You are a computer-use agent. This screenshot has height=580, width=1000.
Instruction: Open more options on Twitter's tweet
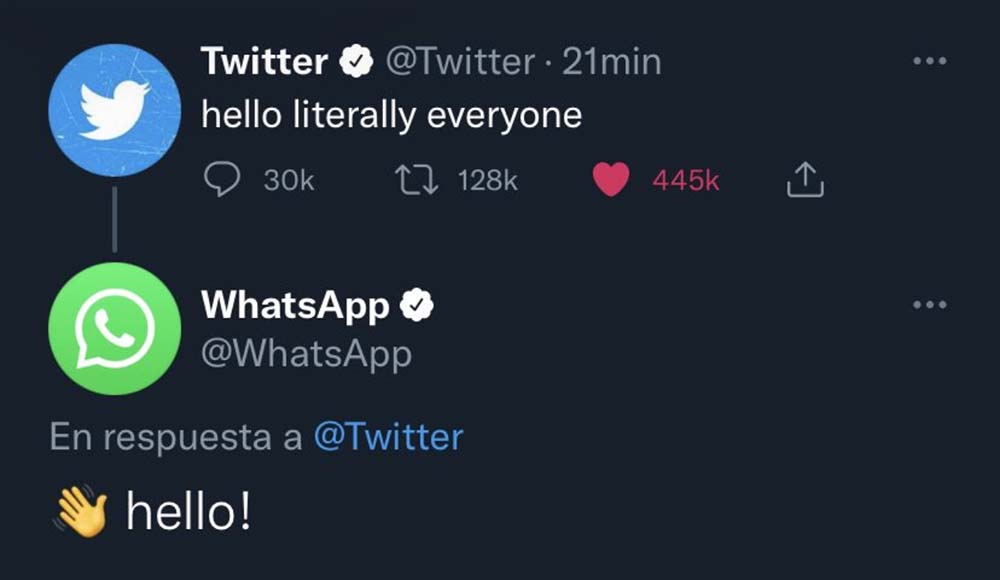tap(930, 61)
